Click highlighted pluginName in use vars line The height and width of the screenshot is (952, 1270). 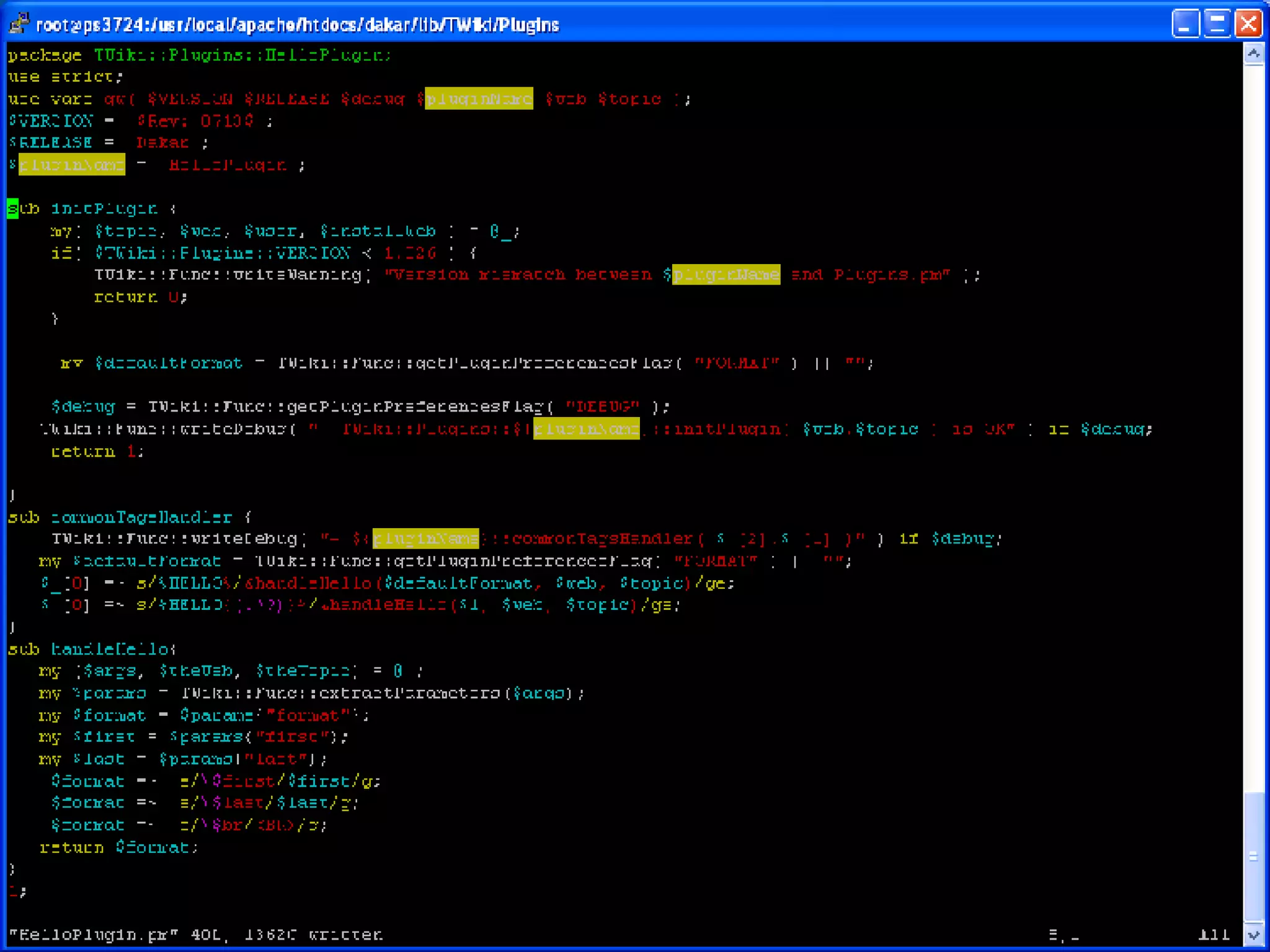click(x=478, y=99)
